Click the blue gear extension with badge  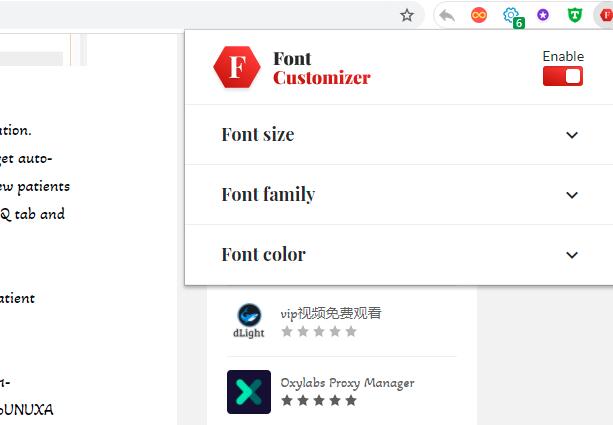click(512, 16)
